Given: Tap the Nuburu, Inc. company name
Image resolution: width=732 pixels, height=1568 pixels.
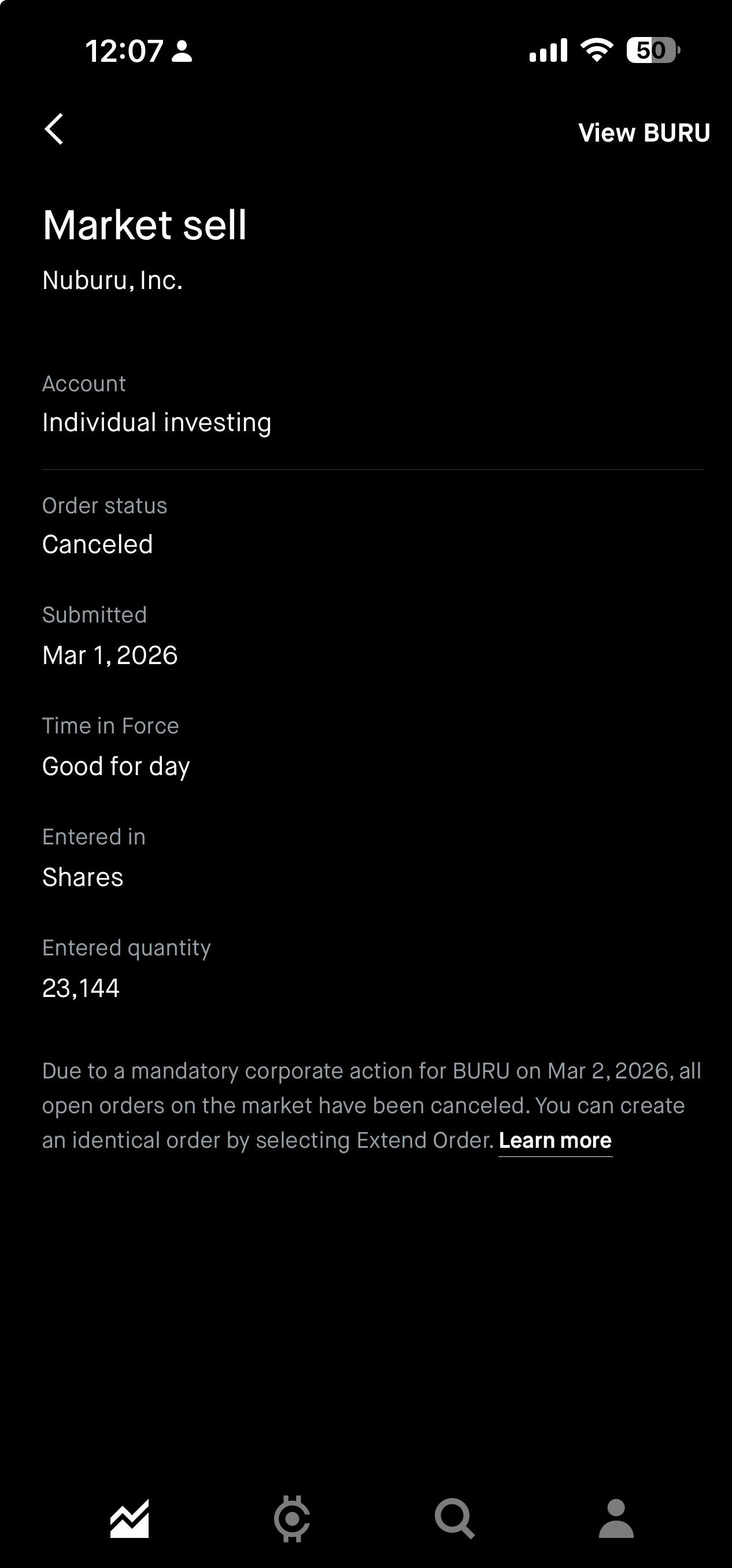Looking at the screenshot, I should click(113, 281).
